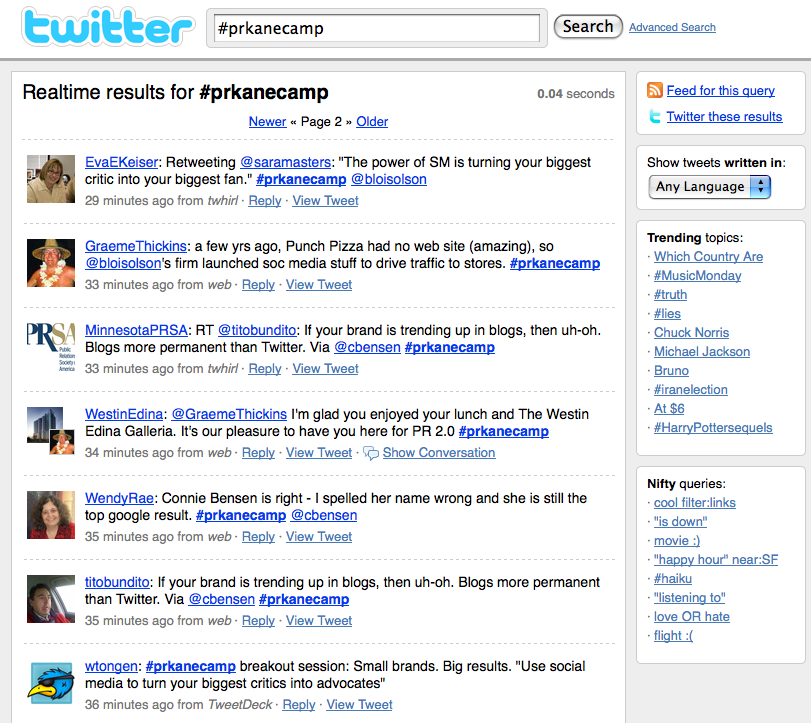The image size is (811, 723).
Task: View Tweet from GraemeThickins
Action: (x=319, y=284)
